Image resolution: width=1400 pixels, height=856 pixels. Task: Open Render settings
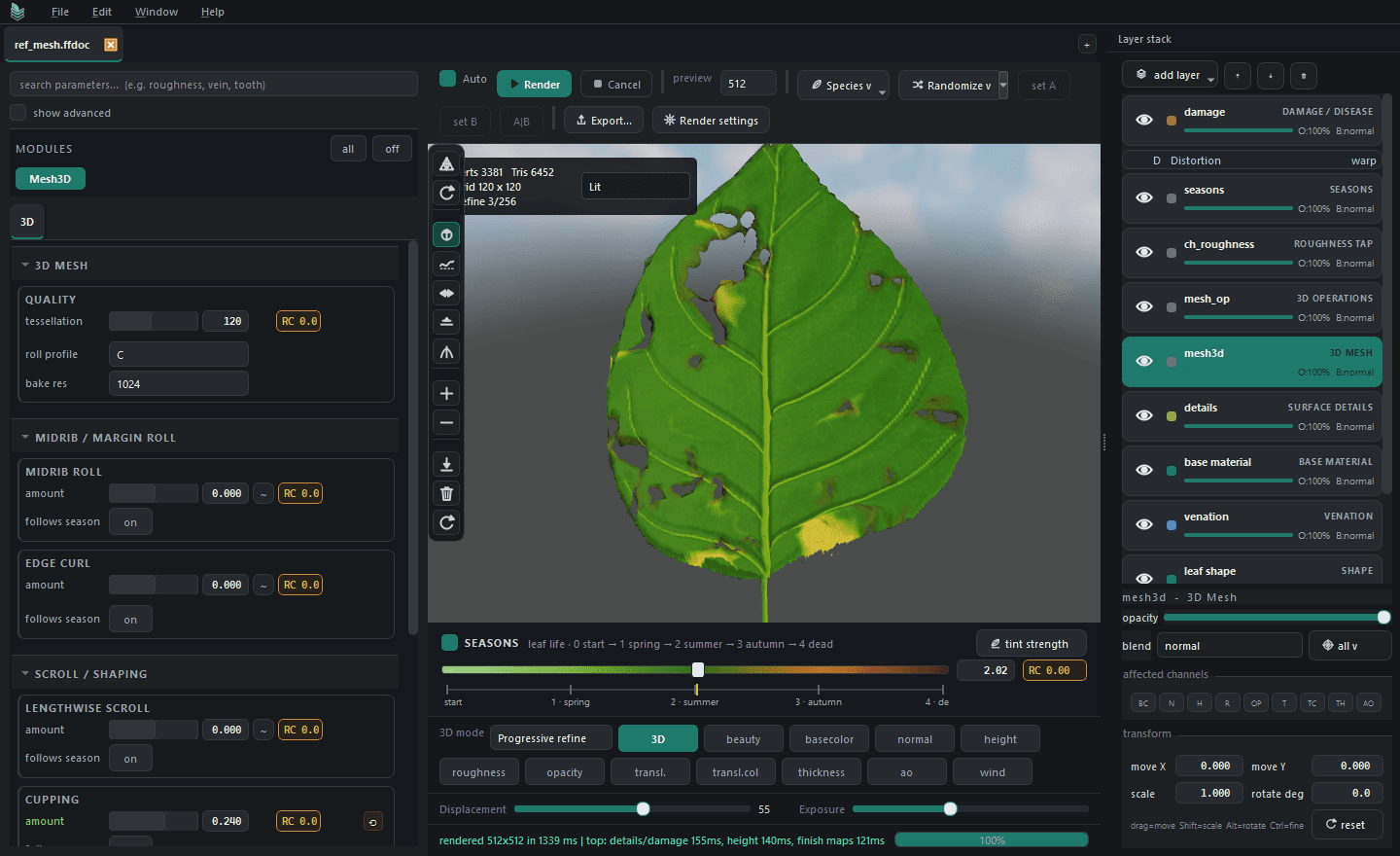tap(711, 121)
